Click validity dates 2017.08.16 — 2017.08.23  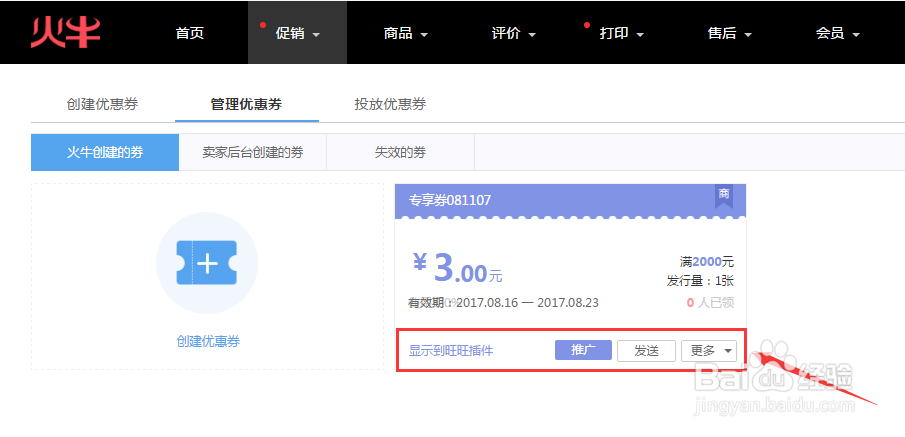[x=528, y=302]
